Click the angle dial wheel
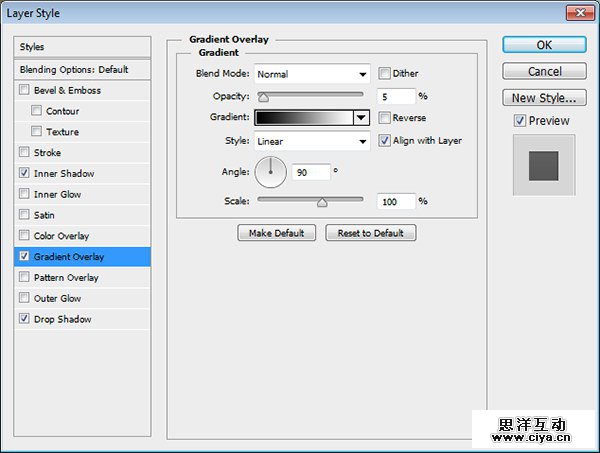600x453 pixels. pos(270,173)
